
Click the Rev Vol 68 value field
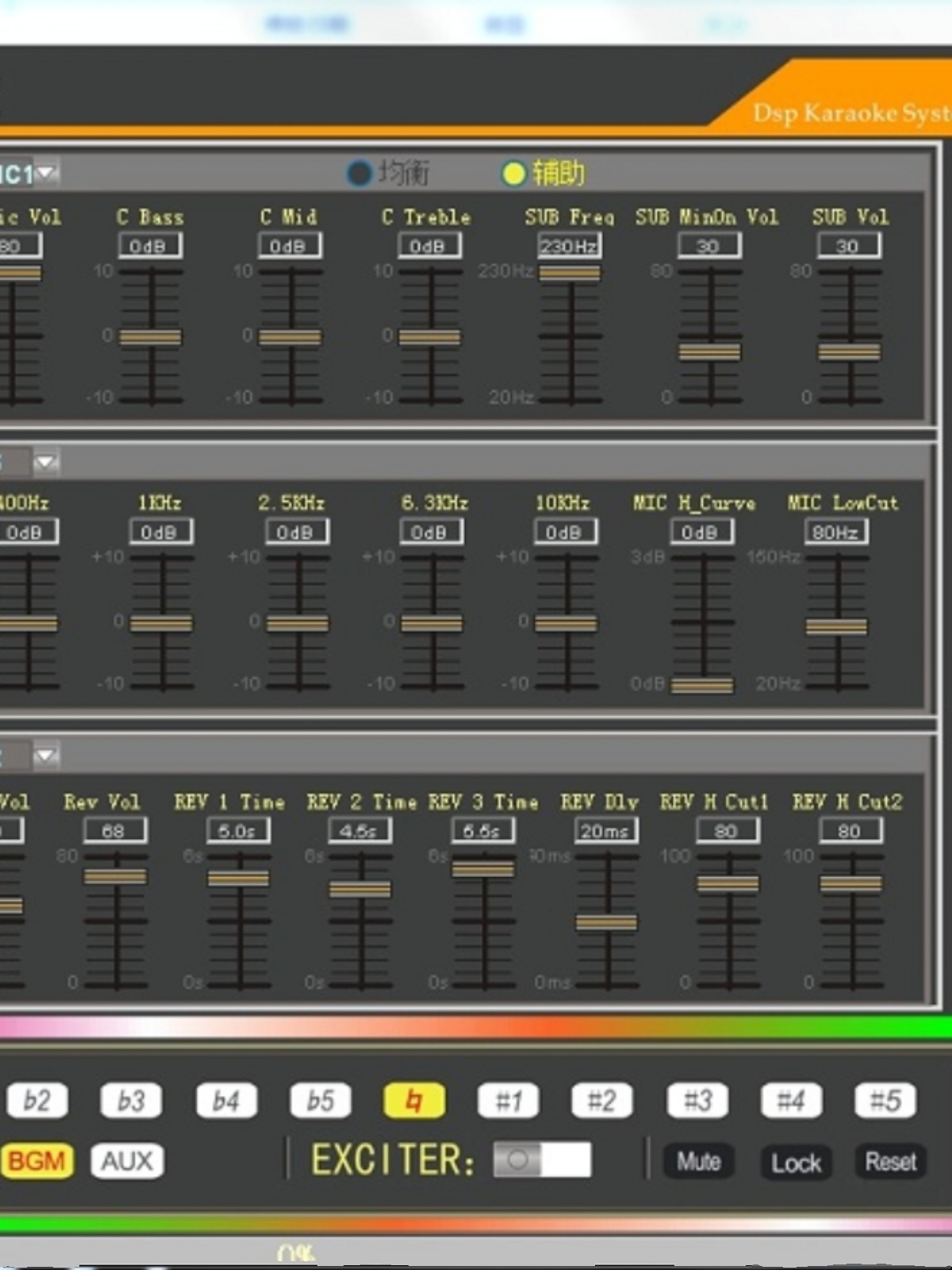(x=115, y=831)
